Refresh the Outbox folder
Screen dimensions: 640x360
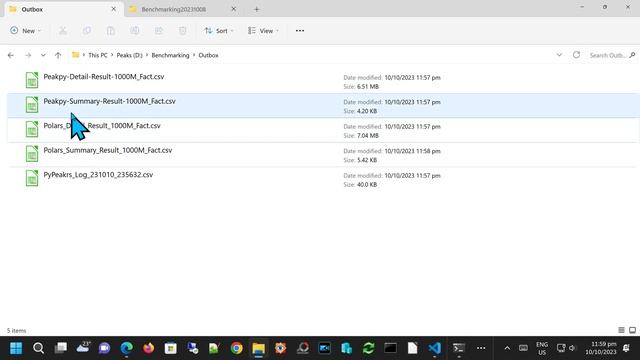(576, 55)
